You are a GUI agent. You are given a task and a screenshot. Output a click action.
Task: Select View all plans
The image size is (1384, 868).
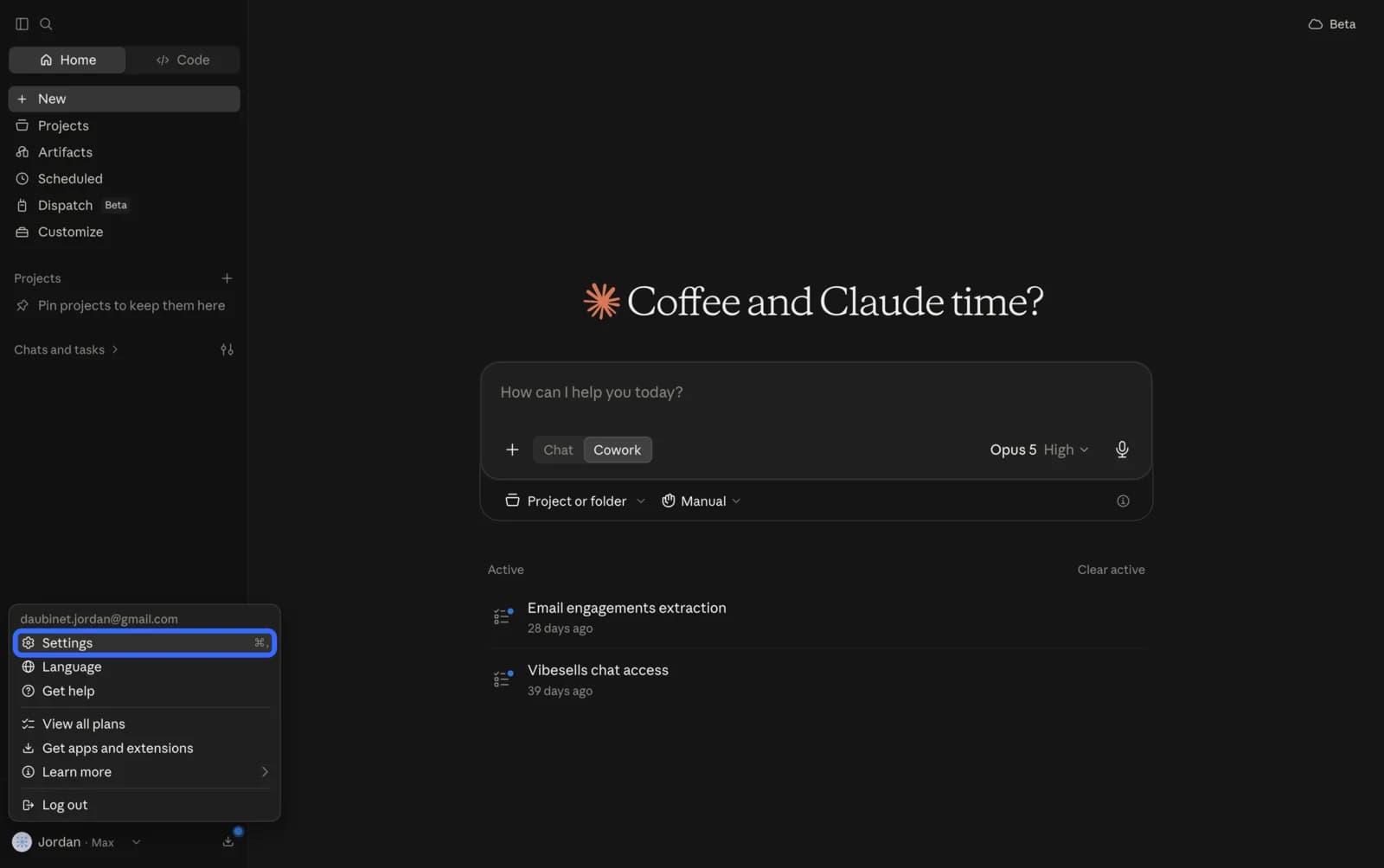tap(144, 724)
